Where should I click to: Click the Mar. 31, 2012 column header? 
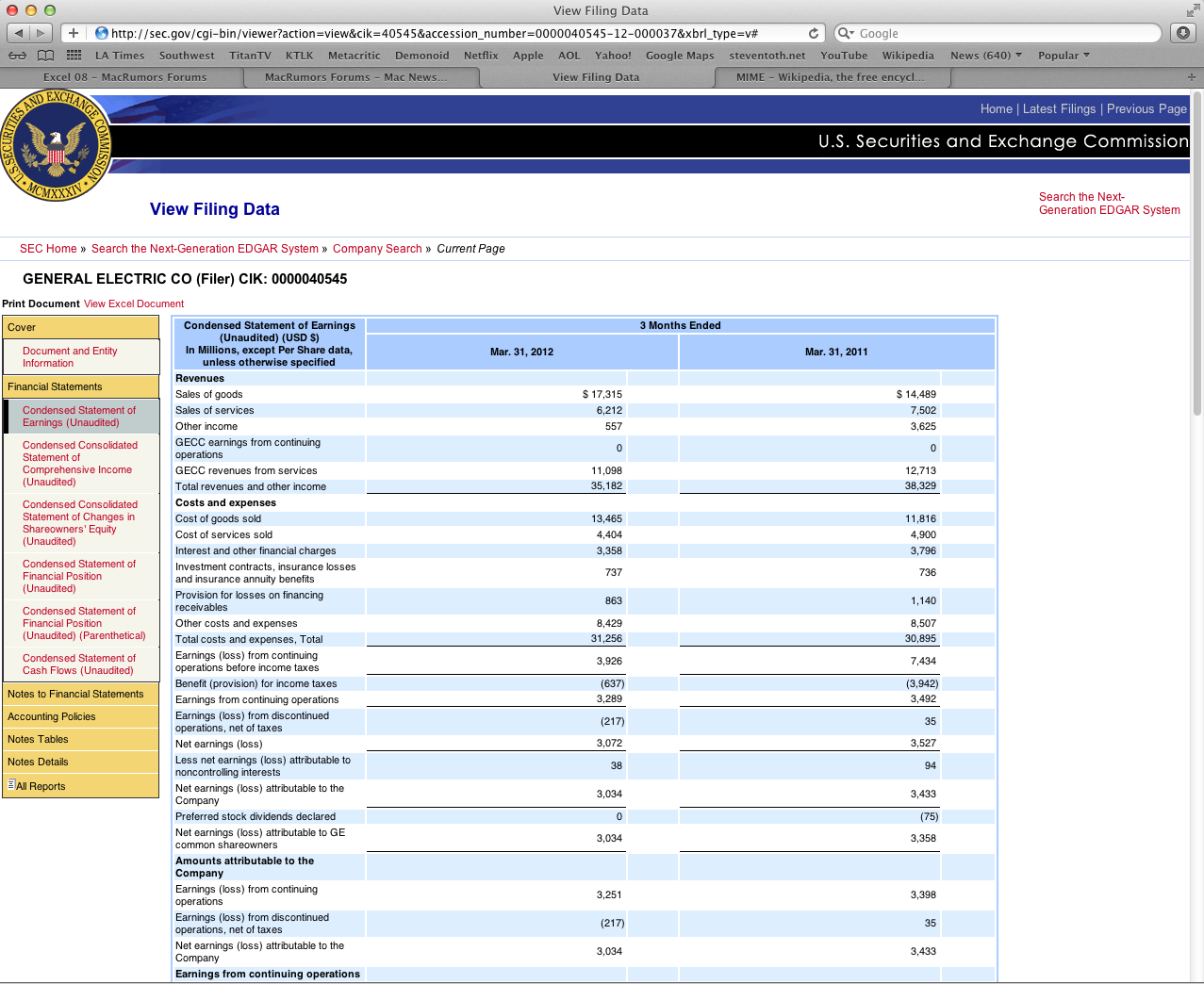[x=521, y=352]
